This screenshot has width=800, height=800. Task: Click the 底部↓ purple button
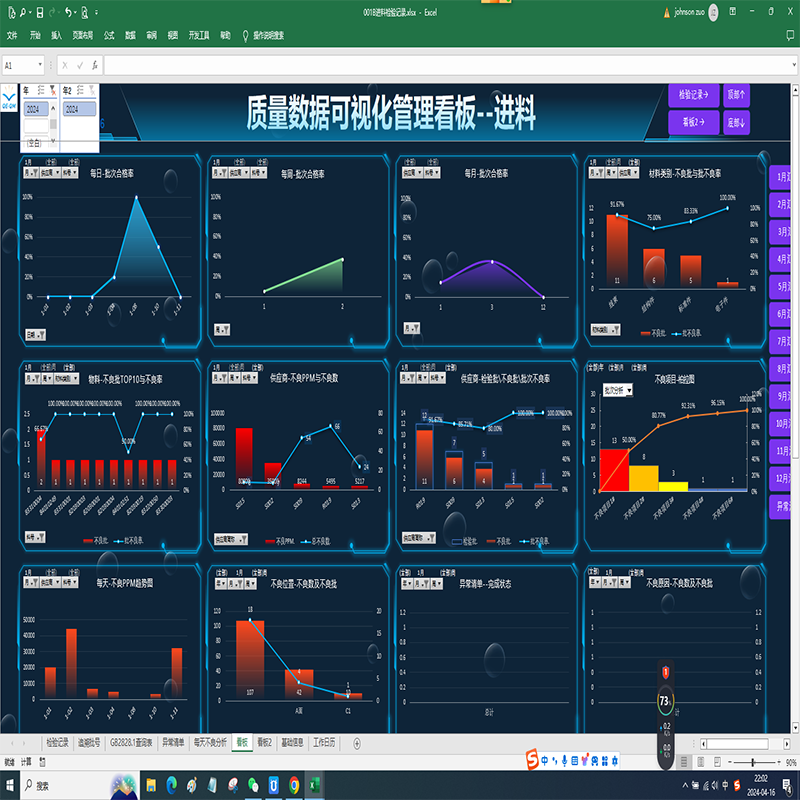pyautogui.click(x=736, y=122)
